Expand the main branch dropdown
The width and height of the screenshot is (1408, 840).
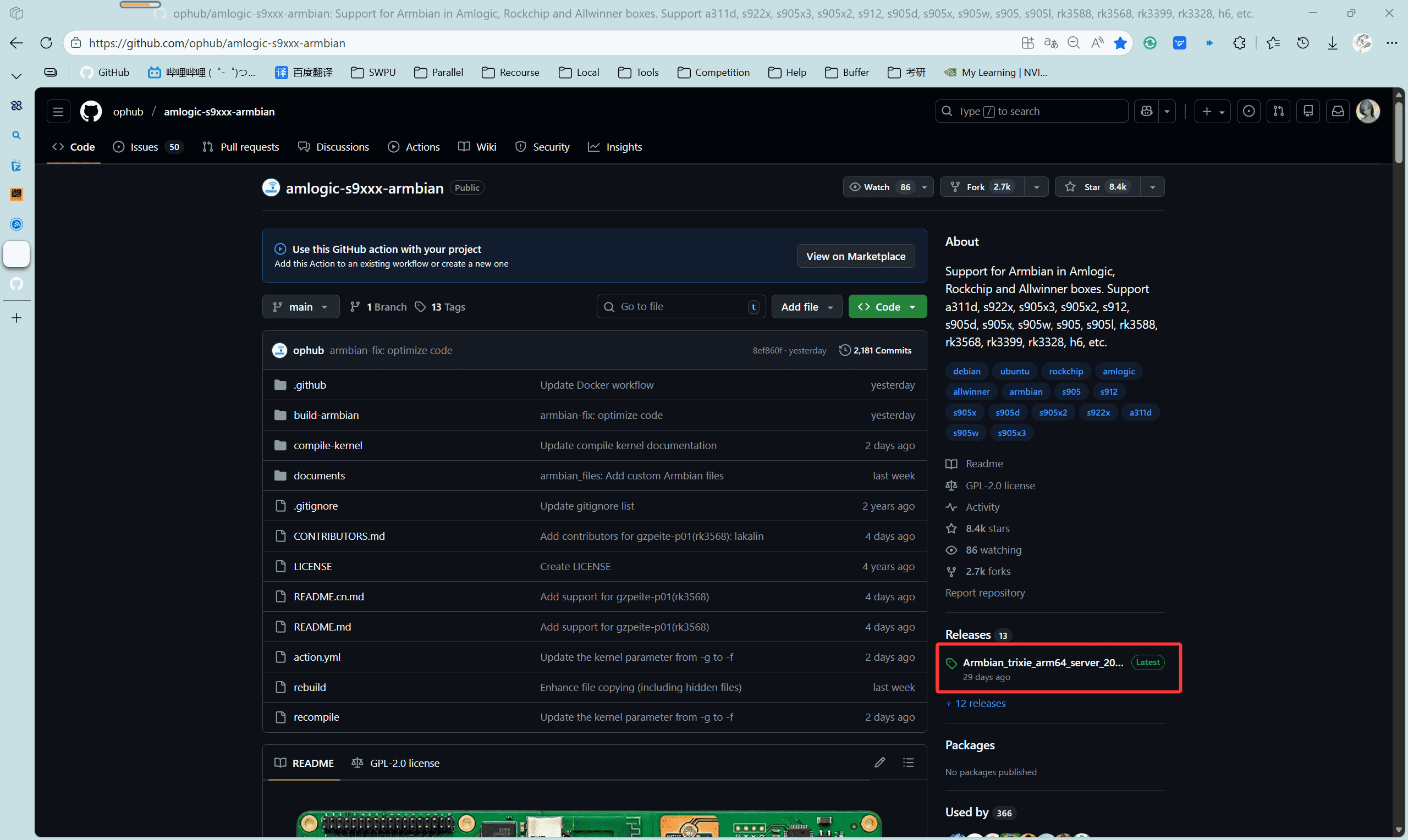coord(301,307)
